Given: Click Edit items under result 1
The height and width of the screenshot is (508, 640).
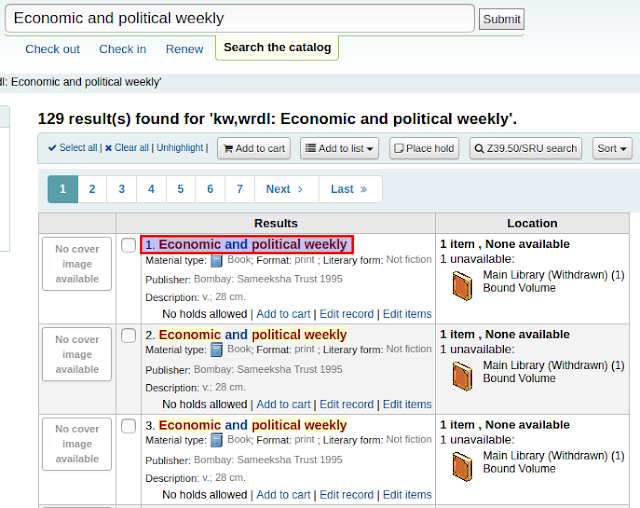Looking at the screenshot, I should click(x=407, y=314).
